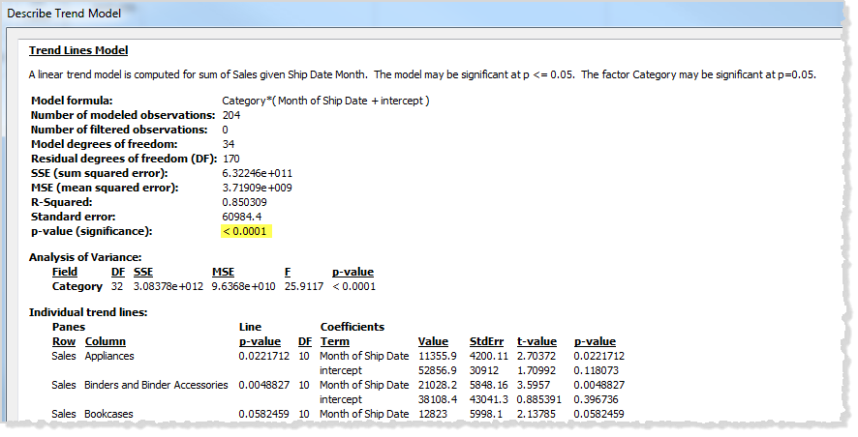Screen dimensions: 858x437
Task: Click the Standard error value 60984.4
Action: pos(242,217)
